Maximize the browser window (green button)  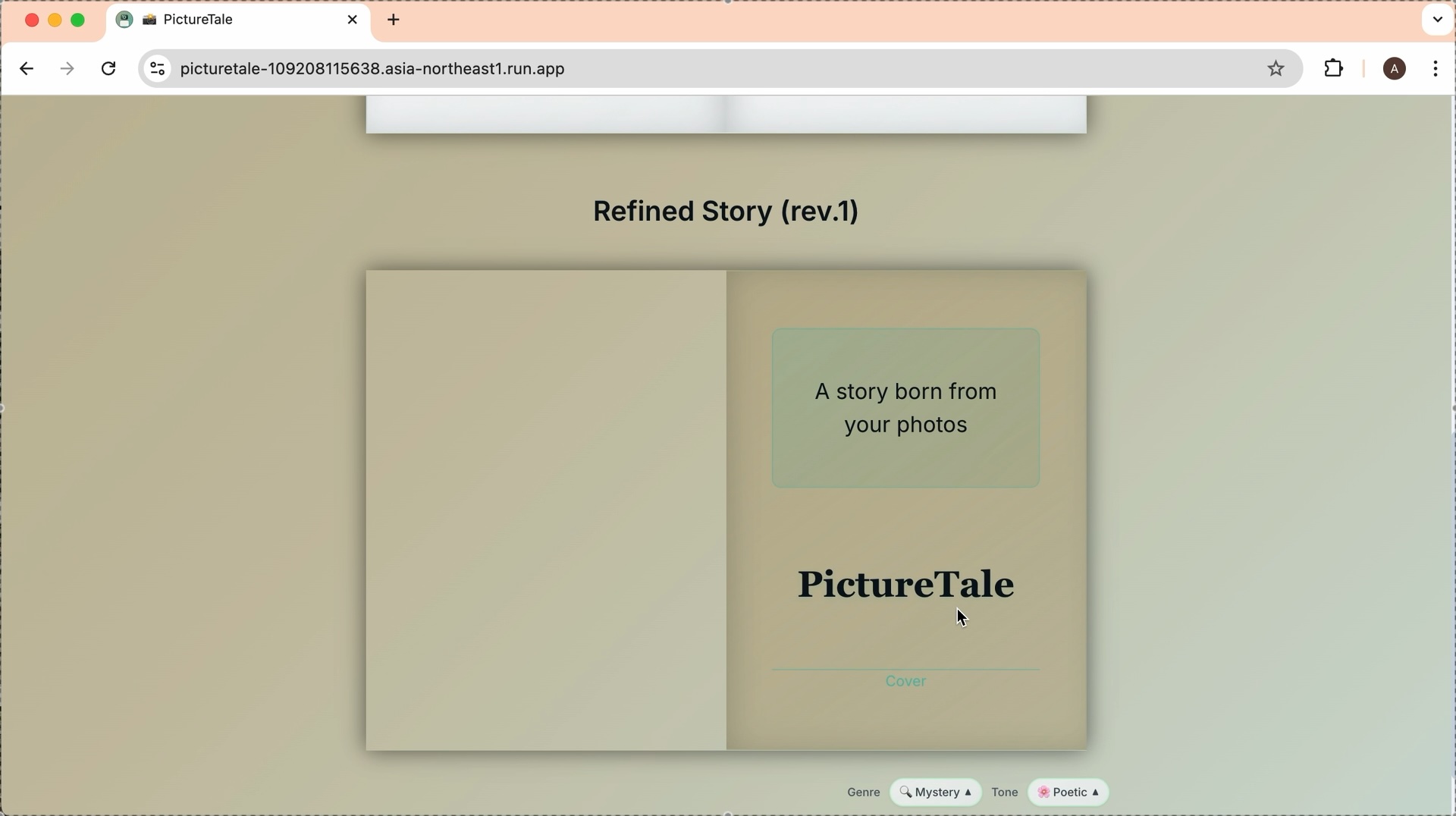point(78,20)
